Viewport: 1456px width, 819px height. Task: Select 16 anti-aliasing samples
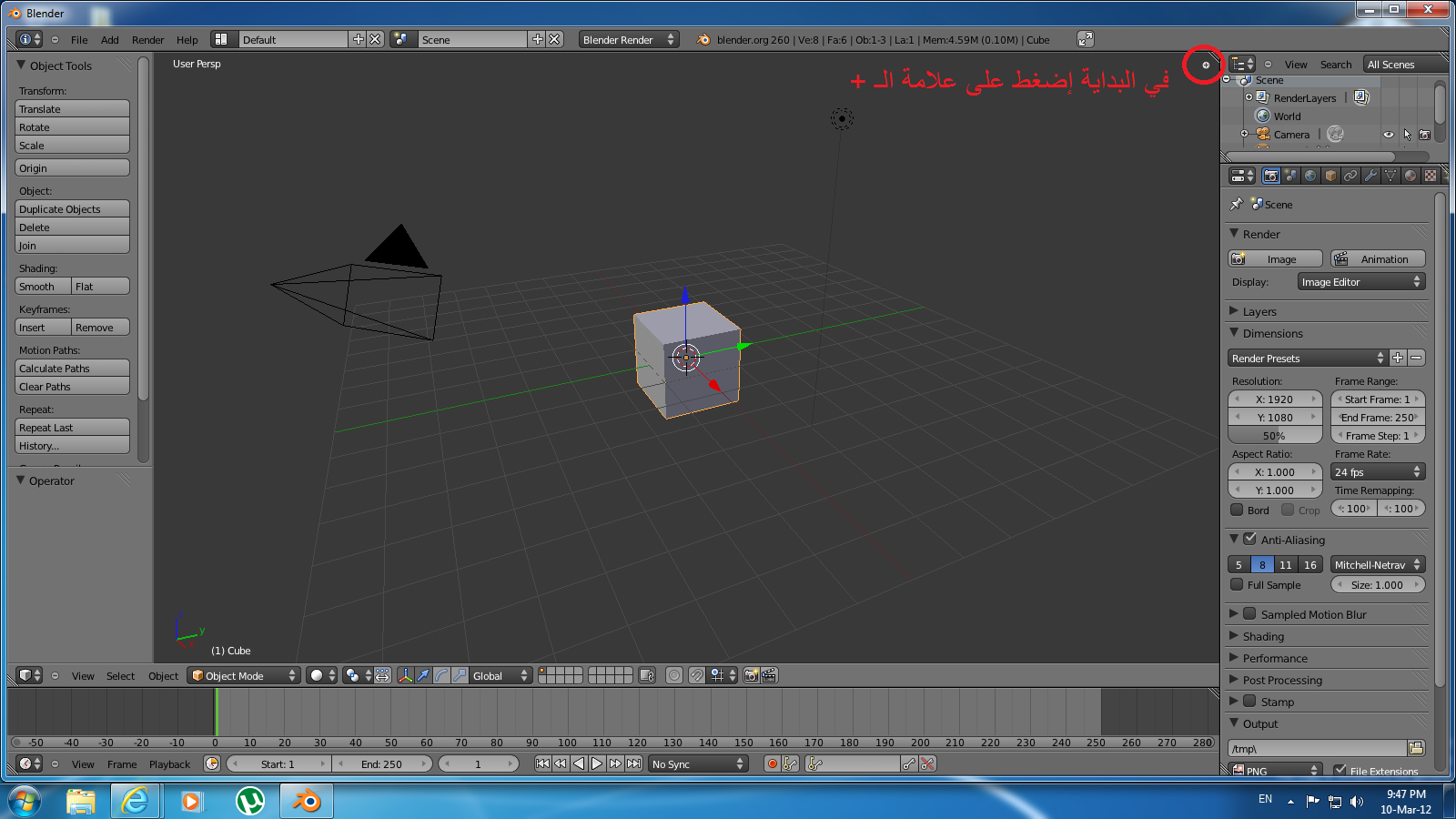(1310, 564)
